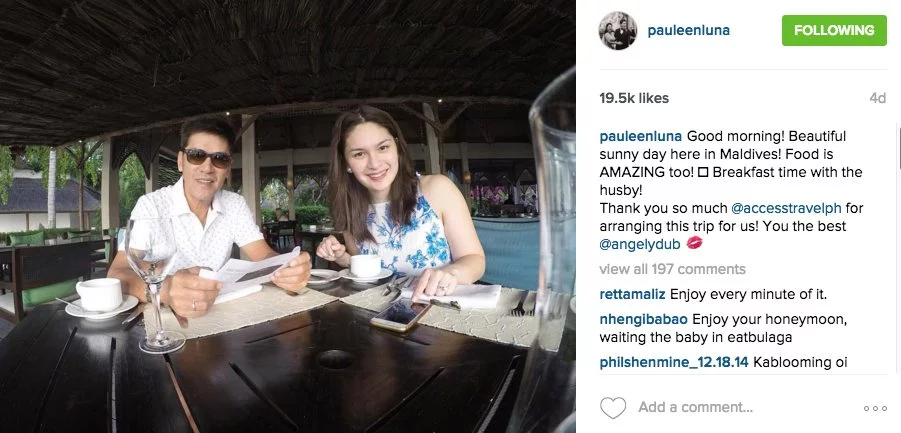
Task: Open the @angelydub mention
Action: point(640,244)
